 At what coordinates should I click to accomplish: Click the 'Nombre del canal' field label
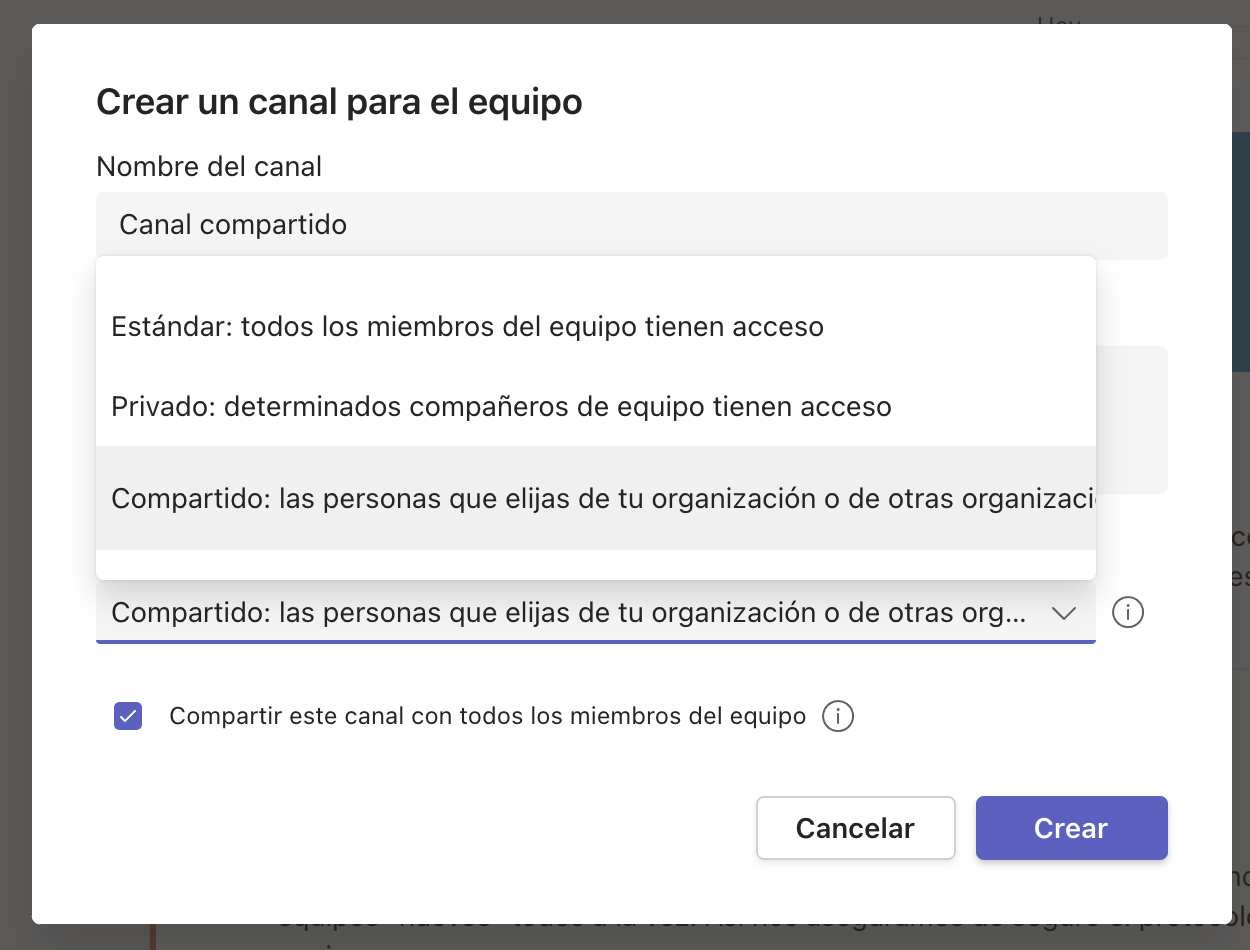point(209,166)
